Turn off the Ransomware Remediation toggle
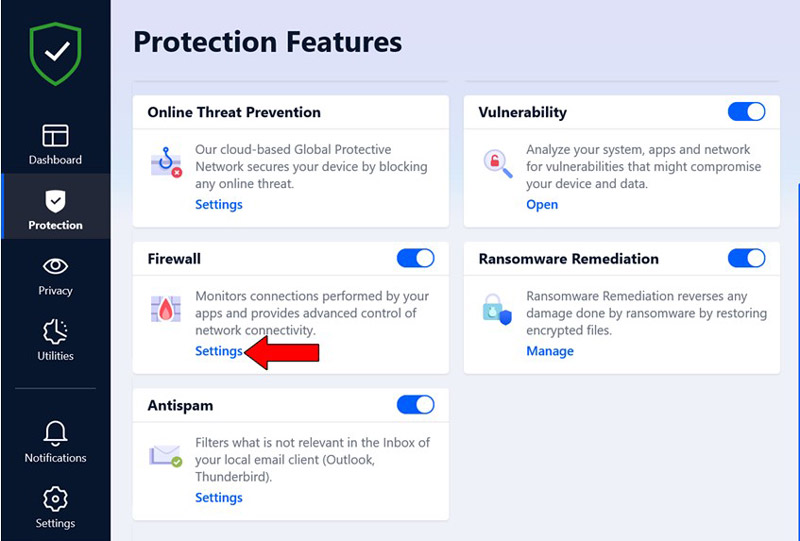 tap(747, 258)
